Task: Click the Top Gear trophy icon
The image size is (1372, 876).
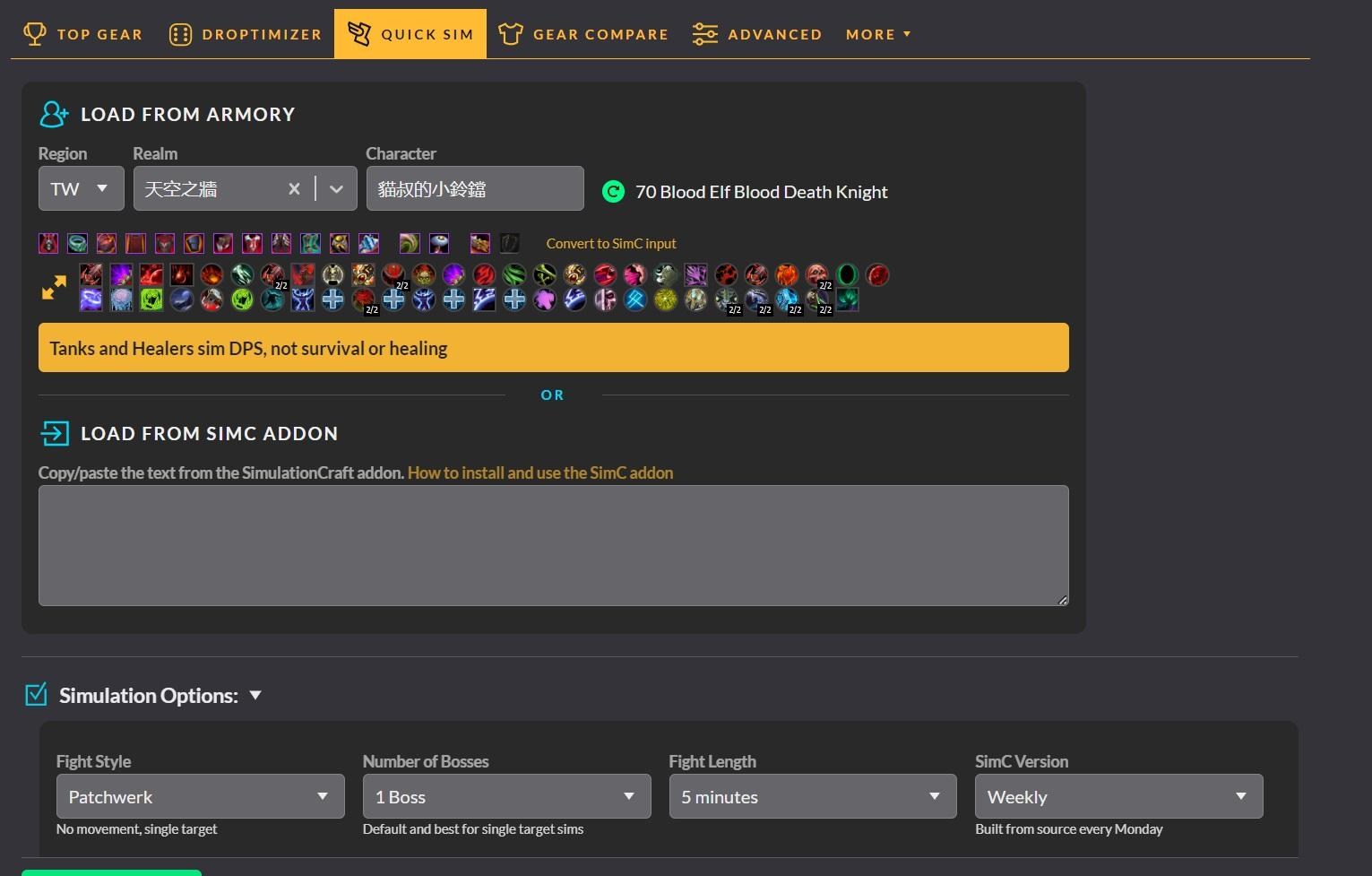Action: click(34, 34)
